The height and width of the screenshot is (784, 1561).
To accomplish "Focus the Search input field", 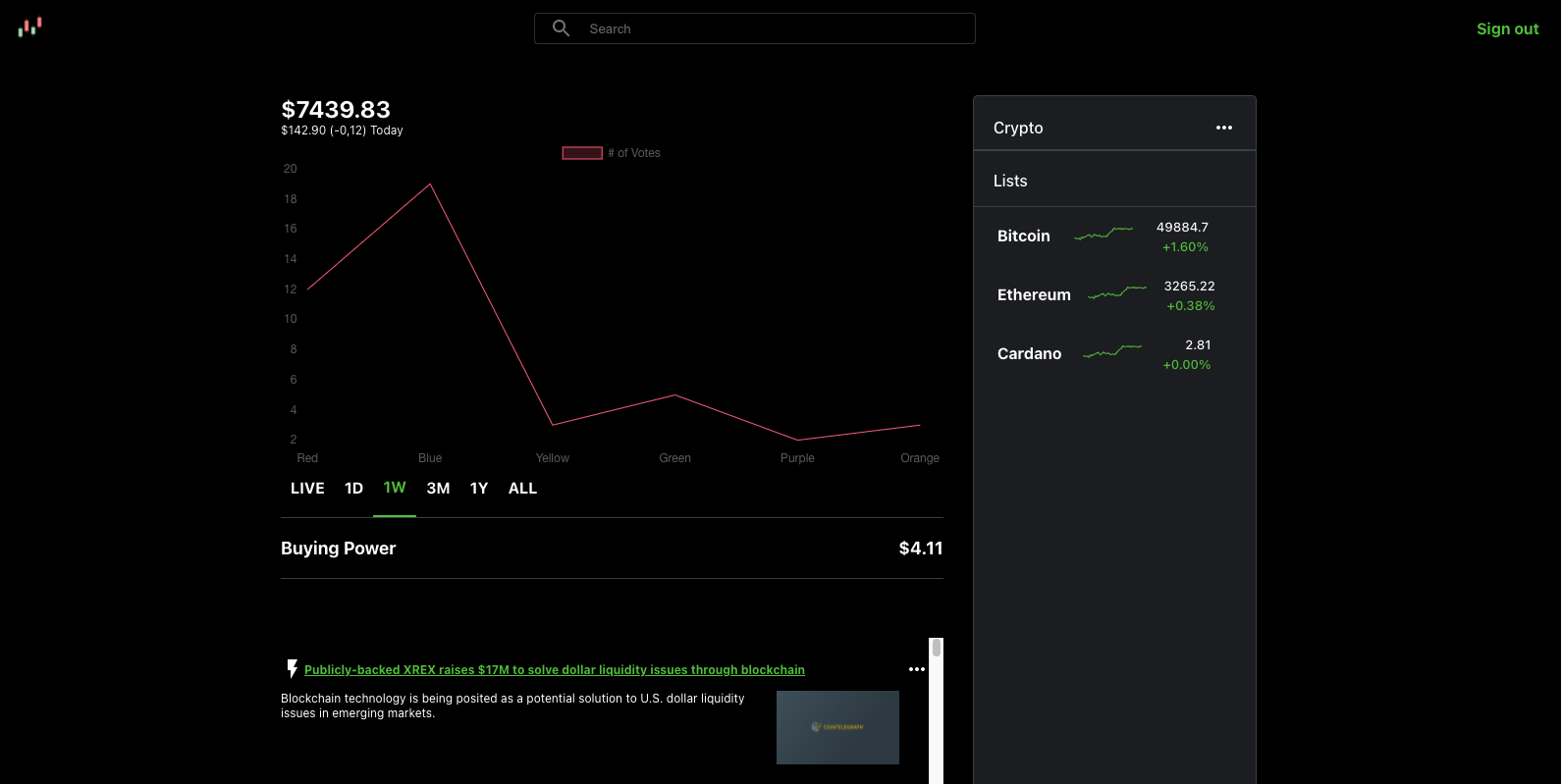I will [x=754, y=28].
